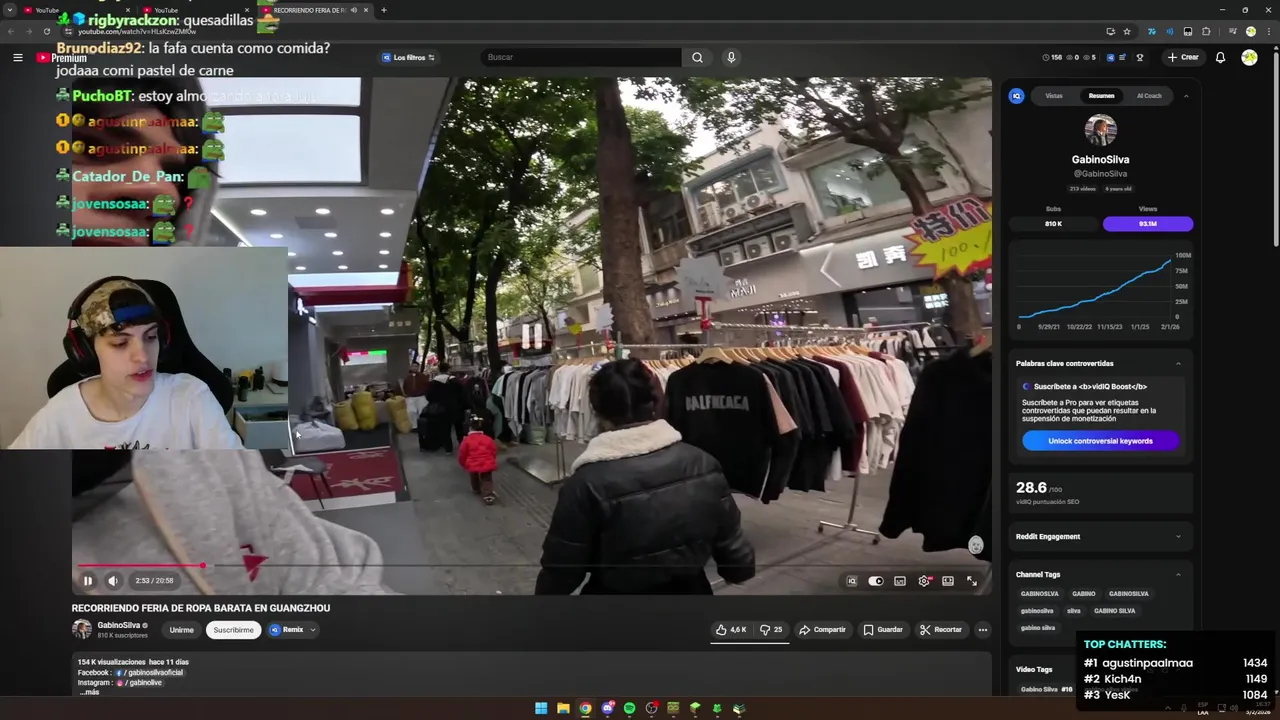This screenshot has width=1280, height=720.
Task: Seek on the video progress bar
Action: click(x=532, y=566)
